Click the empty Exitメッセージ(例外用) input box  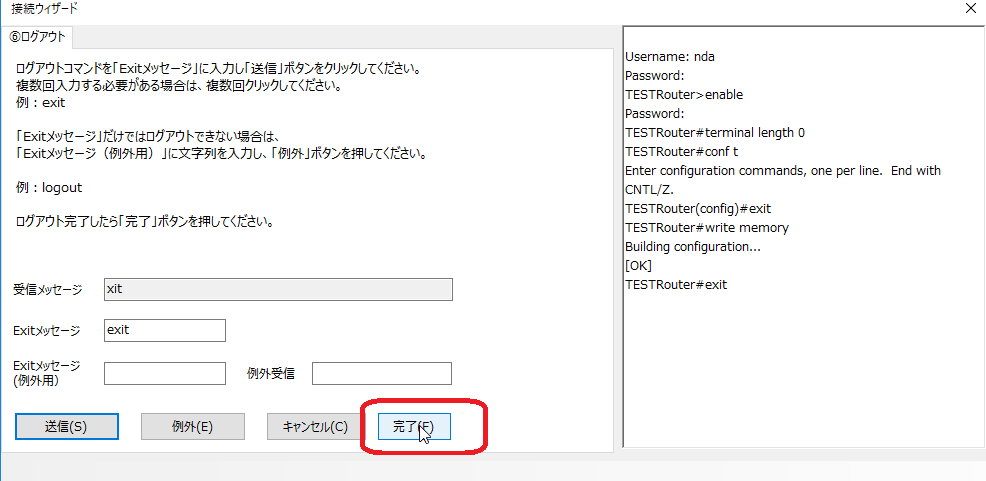(x=165, y=373)
